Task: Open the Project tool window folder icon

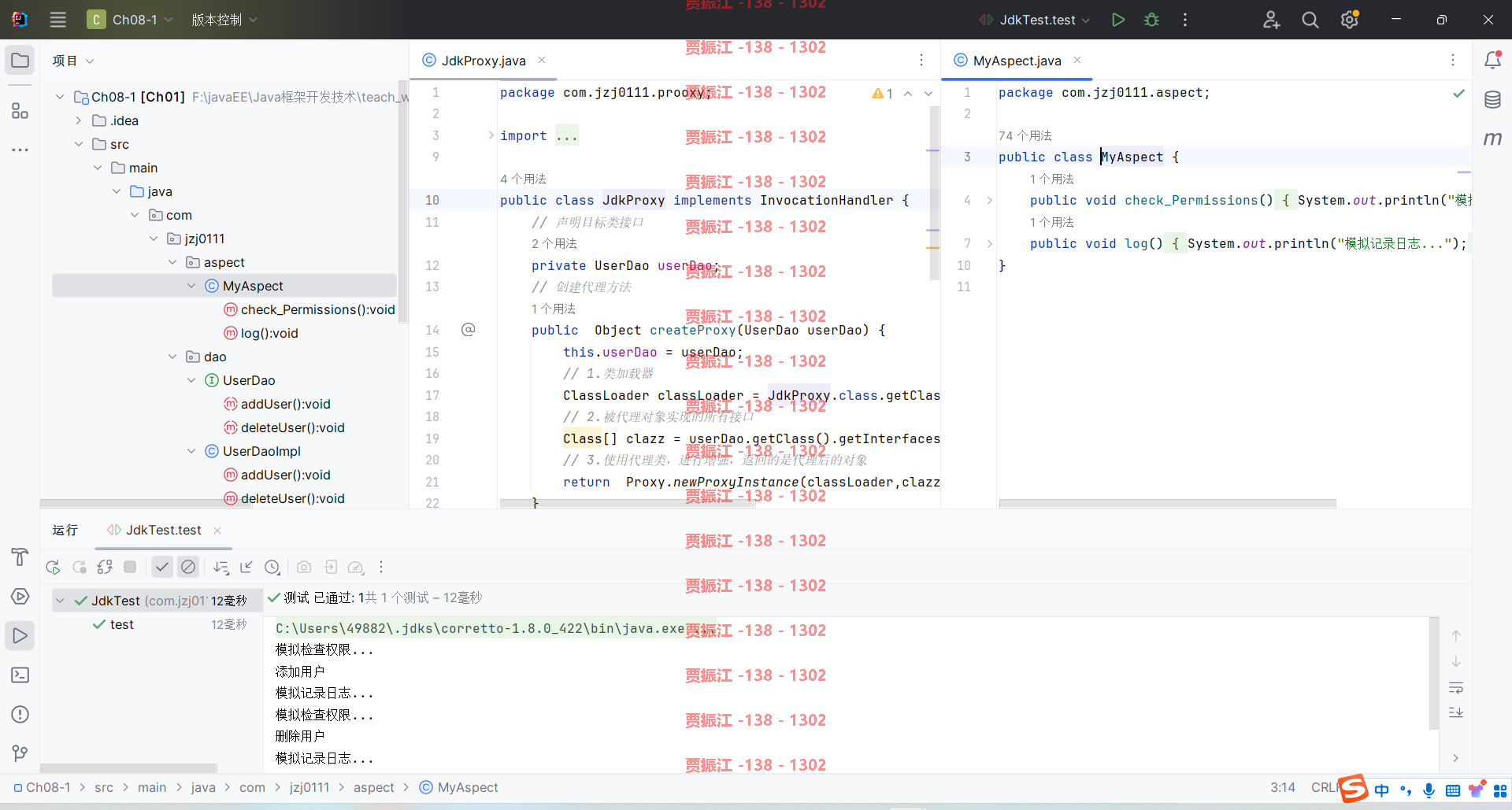Action: [20, 61]
